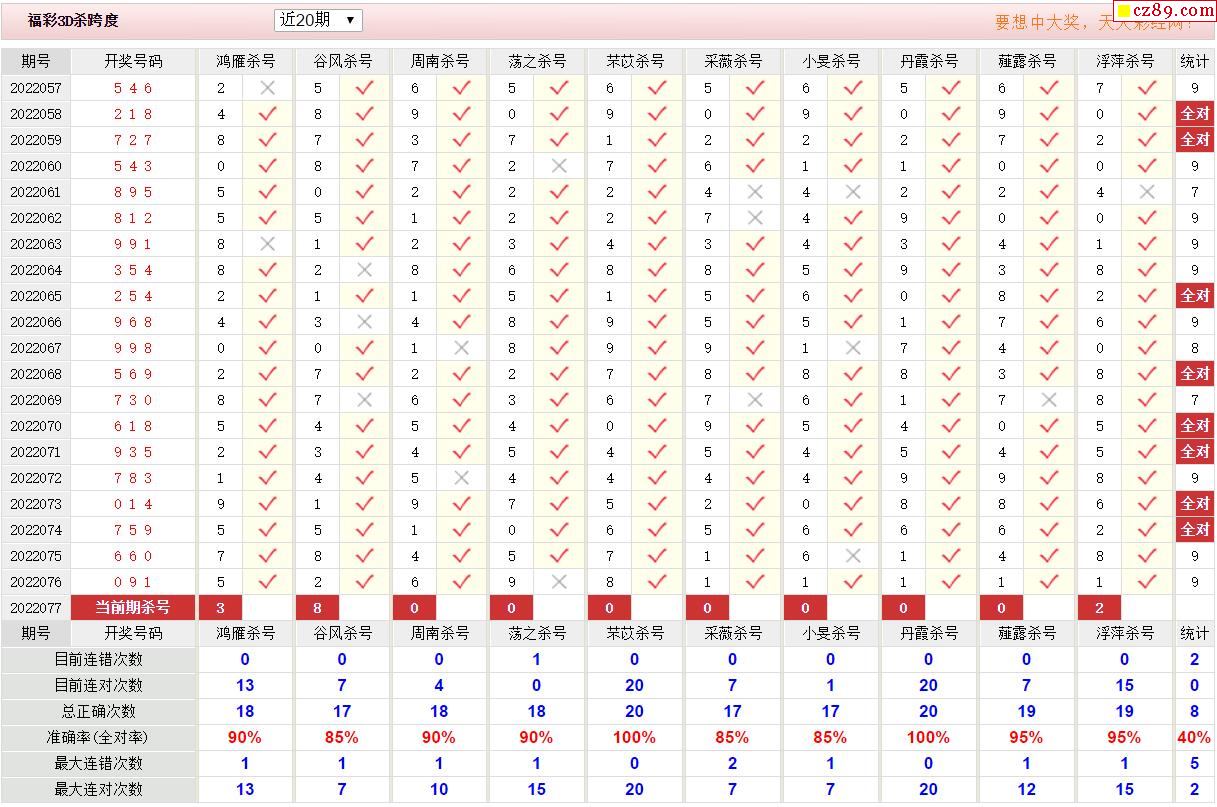Click the winning number 5 4 6
The width and height of the screenshot is (1217, 807).
(x=133, y=88)
